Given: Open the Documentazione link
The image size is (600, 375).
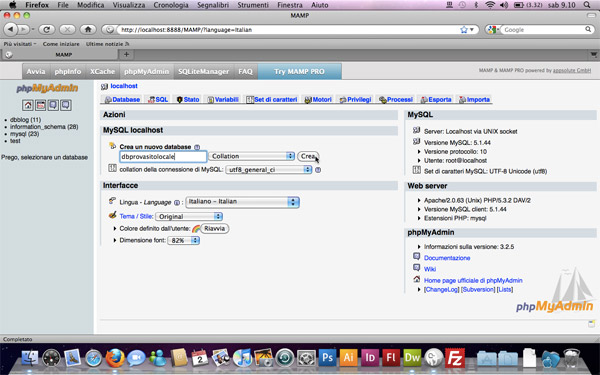Looking at the screenshot, I should pyautogui.click(x=447, y=258).
